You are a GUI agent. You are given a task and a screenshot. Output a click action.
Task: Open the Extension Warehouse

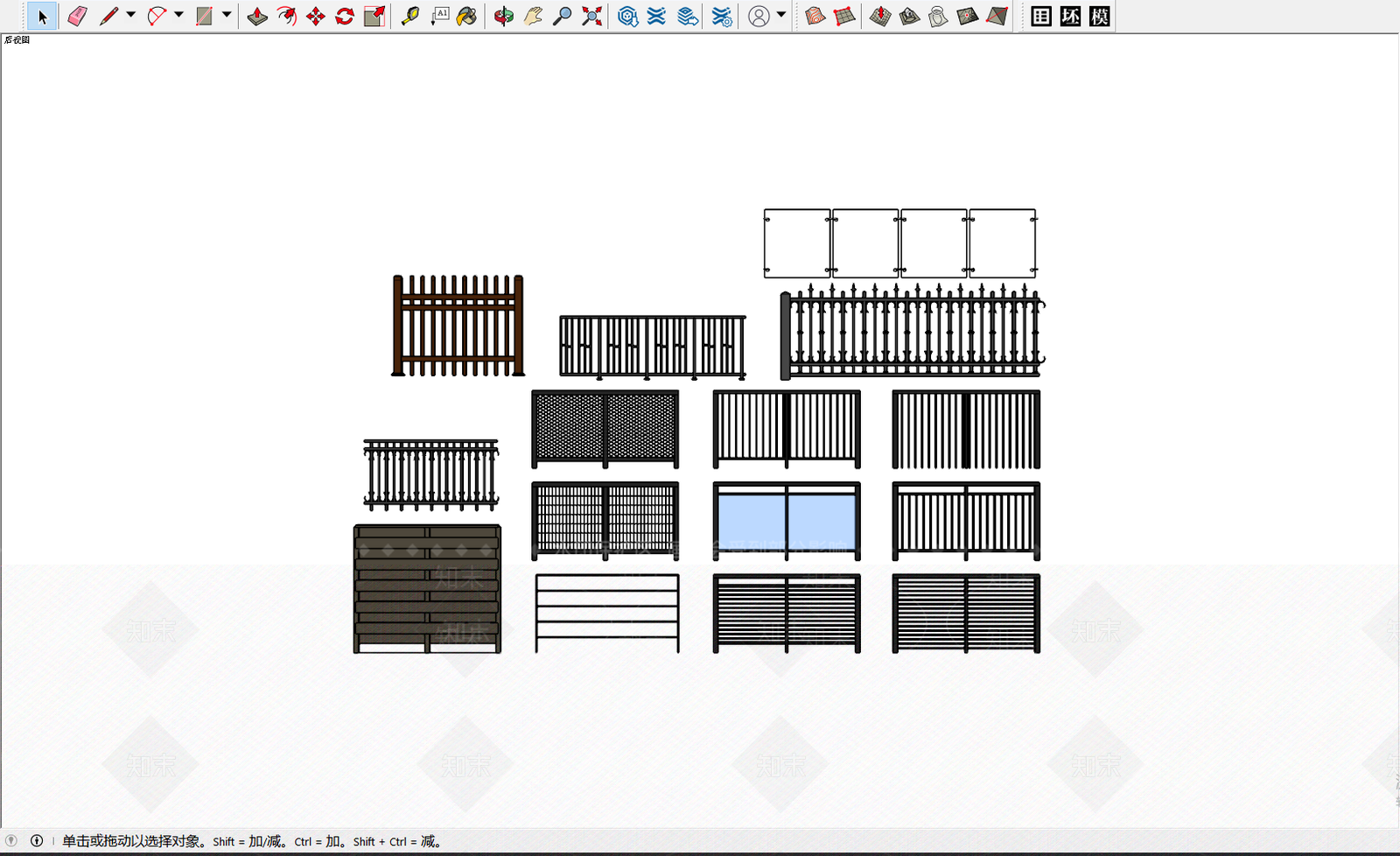click(656, 16)
